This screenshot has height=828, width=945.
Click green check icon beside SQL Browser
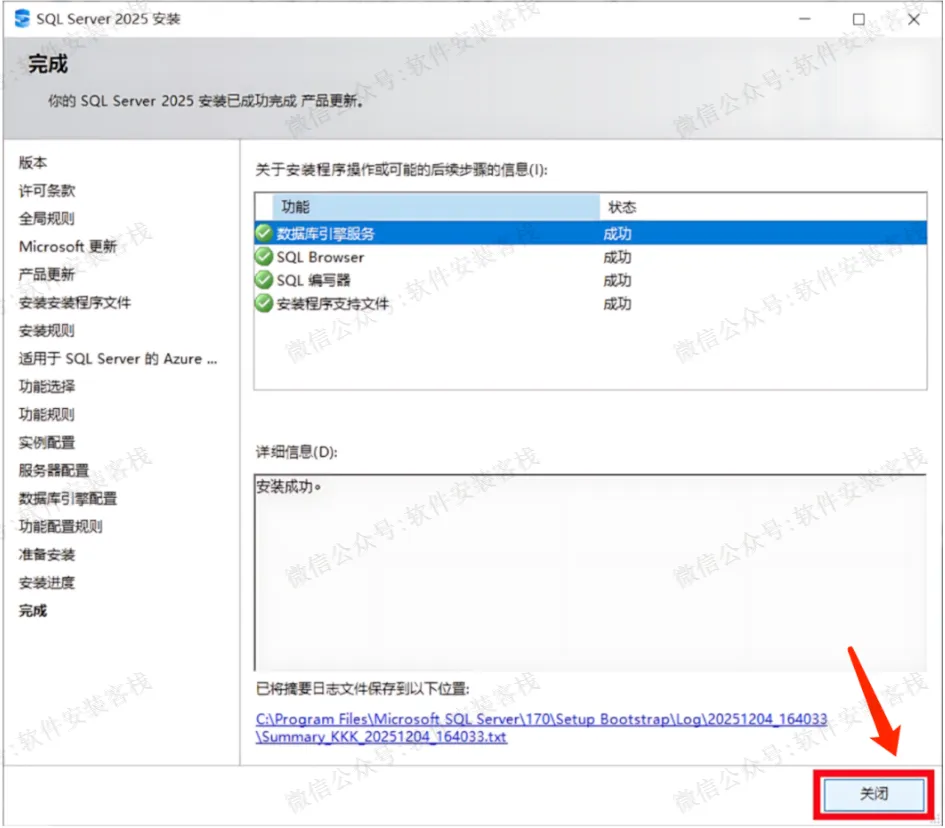[x=264, y=257]
